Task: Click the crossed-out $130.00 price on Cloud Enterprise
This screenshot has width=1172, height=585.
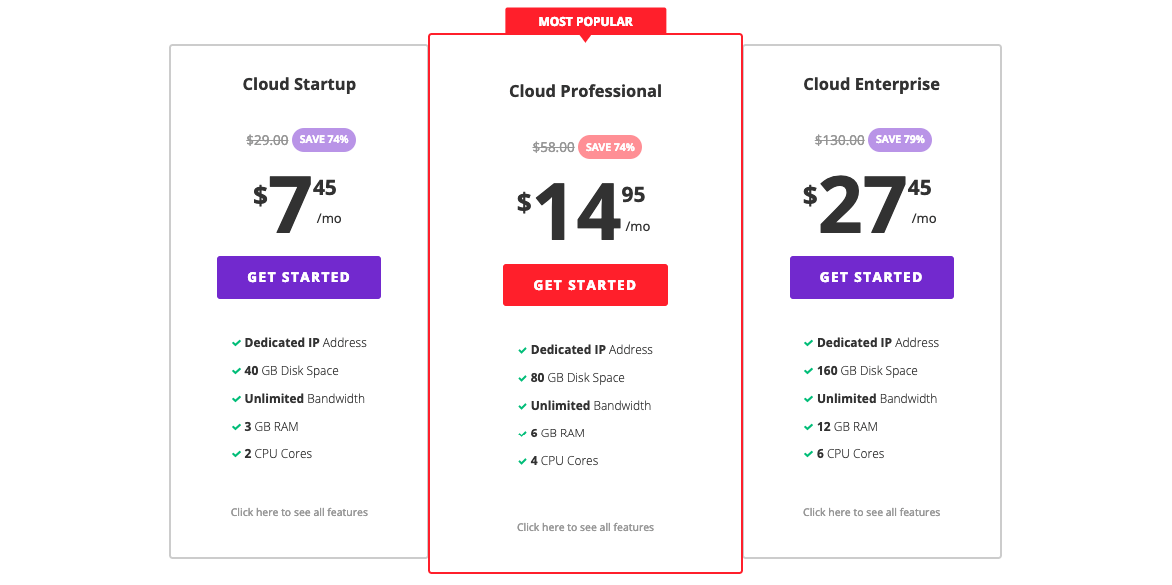Action: coord(841,140)
